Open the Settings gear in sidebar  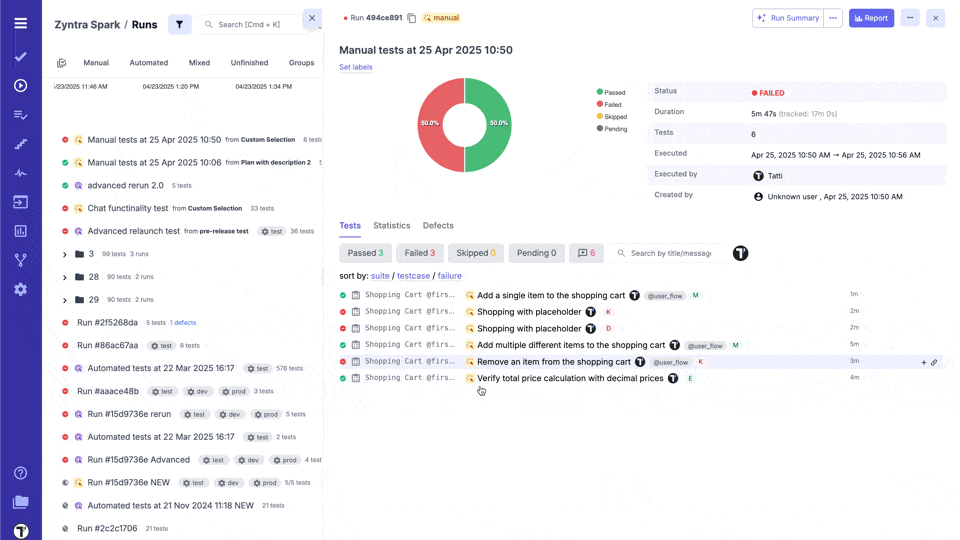coord(20,289)
